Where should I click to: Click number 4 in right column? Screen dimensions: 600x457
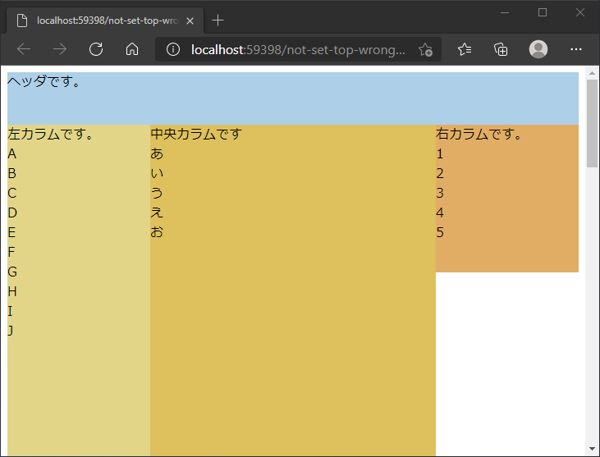coord(440,213)
